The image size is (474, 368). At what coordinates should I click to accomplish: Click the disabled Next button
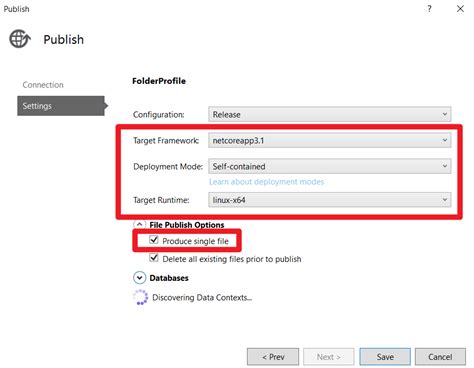coord(329,357)
